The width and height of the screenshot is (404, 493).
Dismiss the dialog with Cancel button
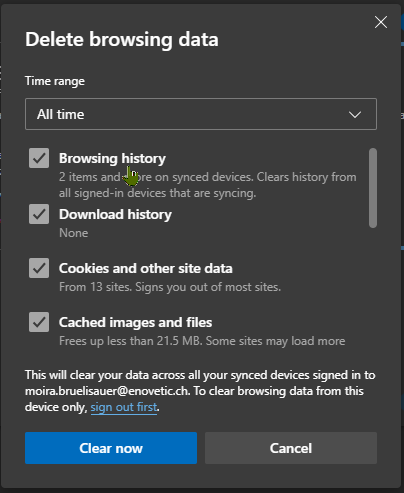[x=291, y=448]
